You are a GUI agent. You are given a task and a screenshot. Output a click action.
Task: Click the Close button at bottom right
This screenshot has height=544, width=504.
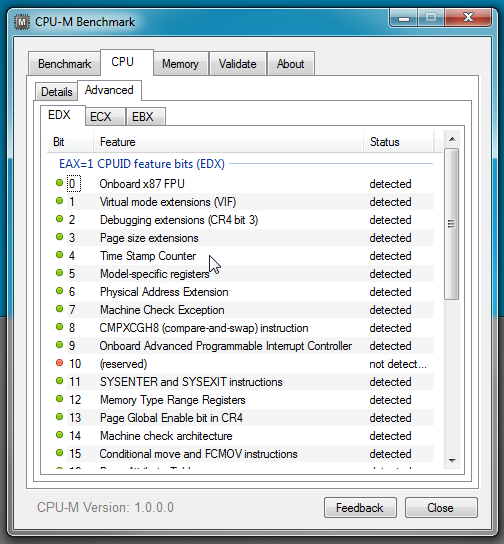coord(441,508)
